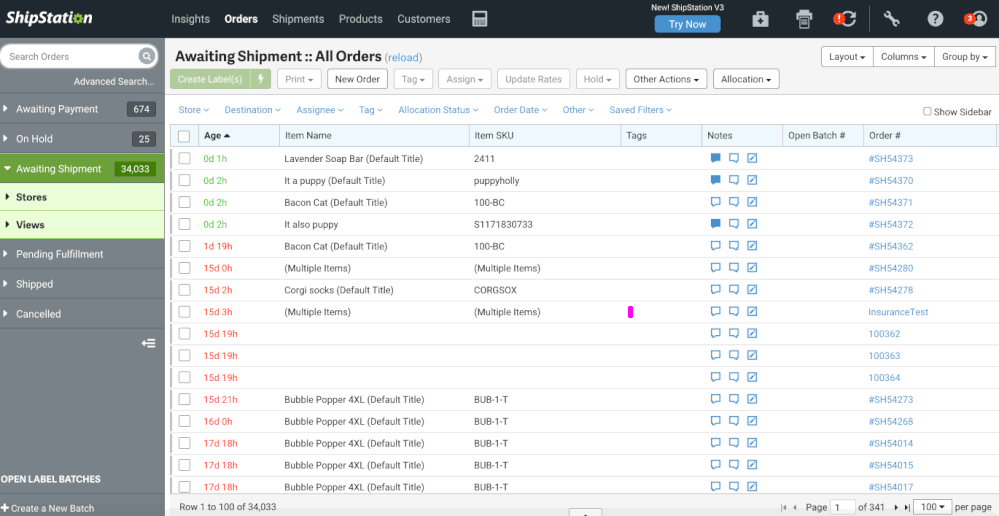Open the calculator icon in top navigation
Viewport: 999px width, 516px height.
tap(480, 19)
